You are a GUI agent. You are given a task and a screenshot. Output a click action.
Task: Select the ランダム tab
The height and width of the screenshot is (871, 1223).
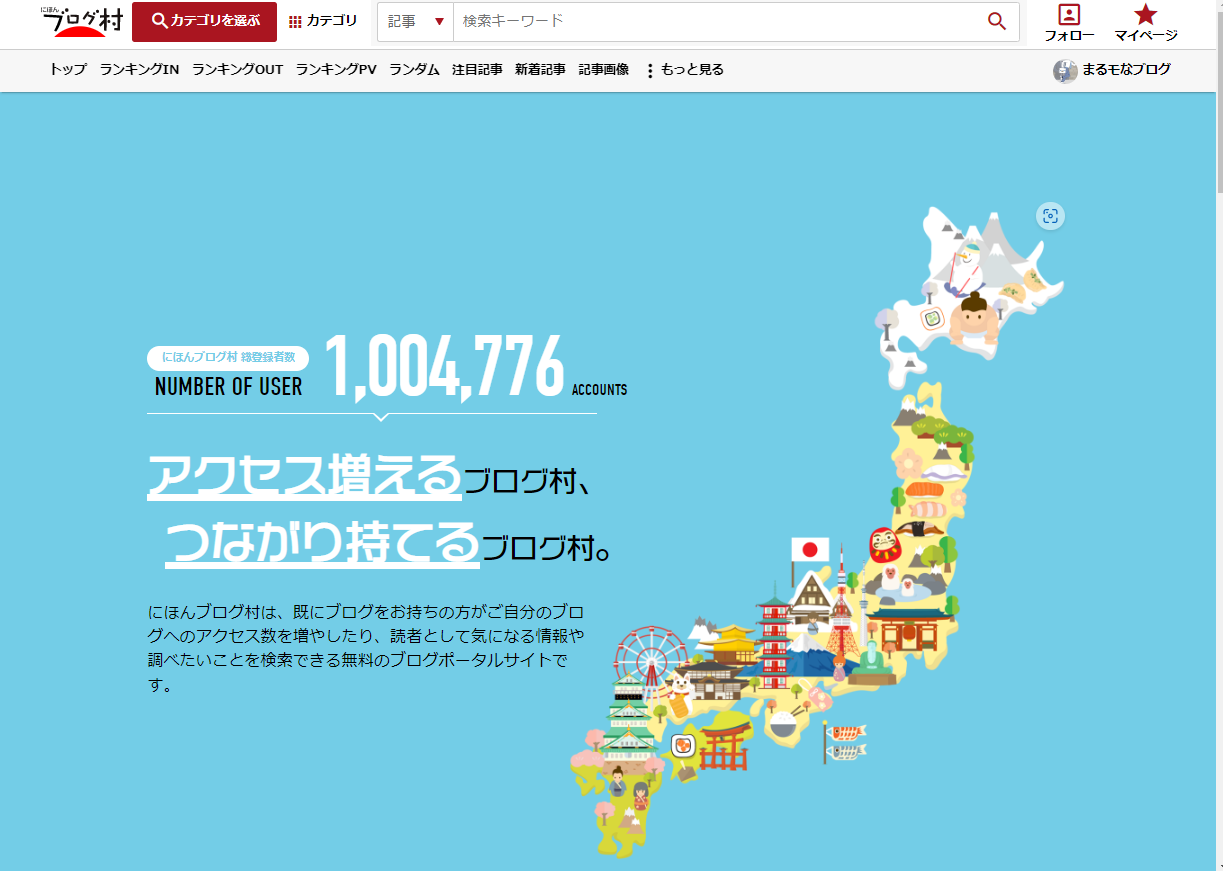(414, 70)
